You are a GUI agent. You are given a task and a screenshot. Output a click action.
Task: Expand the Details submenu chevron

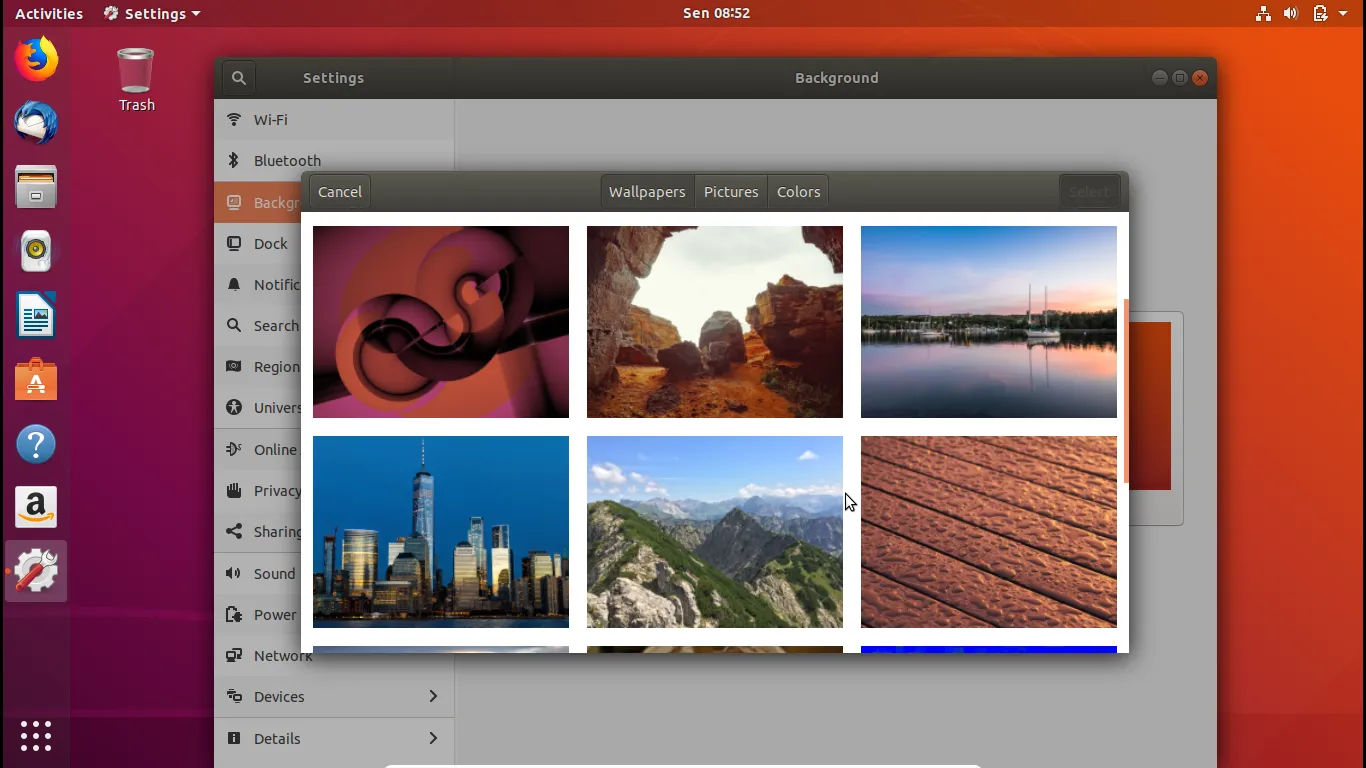(433, 738)
